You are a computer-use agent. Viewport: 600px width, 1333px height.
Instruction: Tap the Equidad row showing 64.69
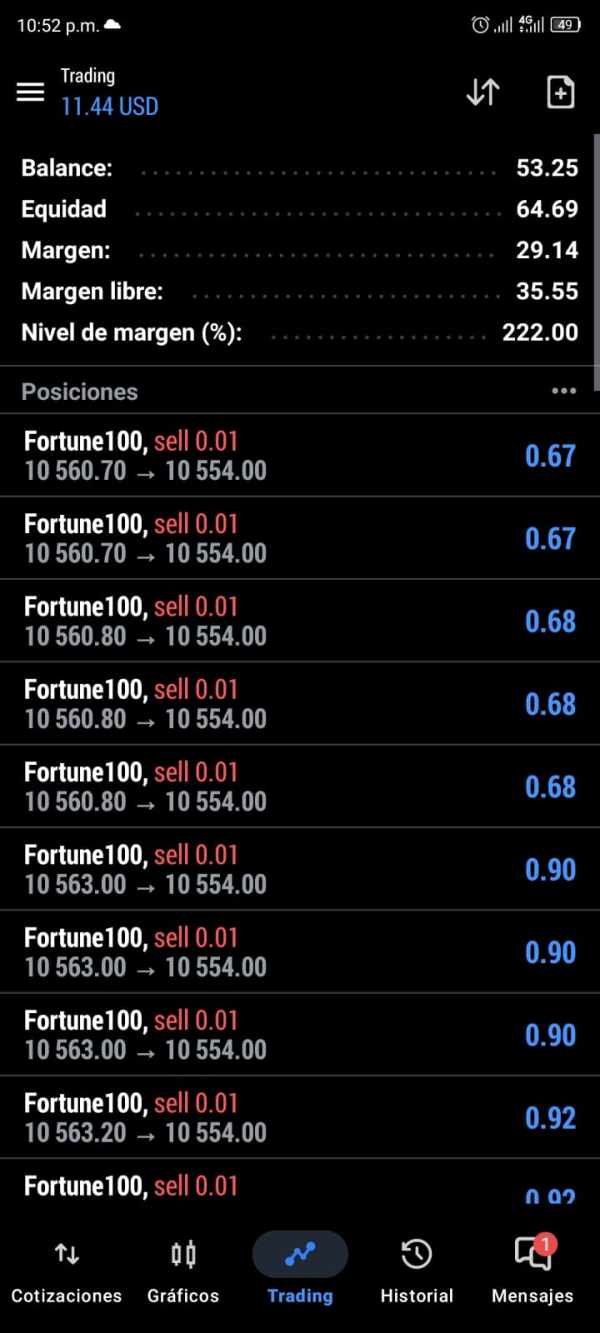pyautogui.click(x=300, y=209)
